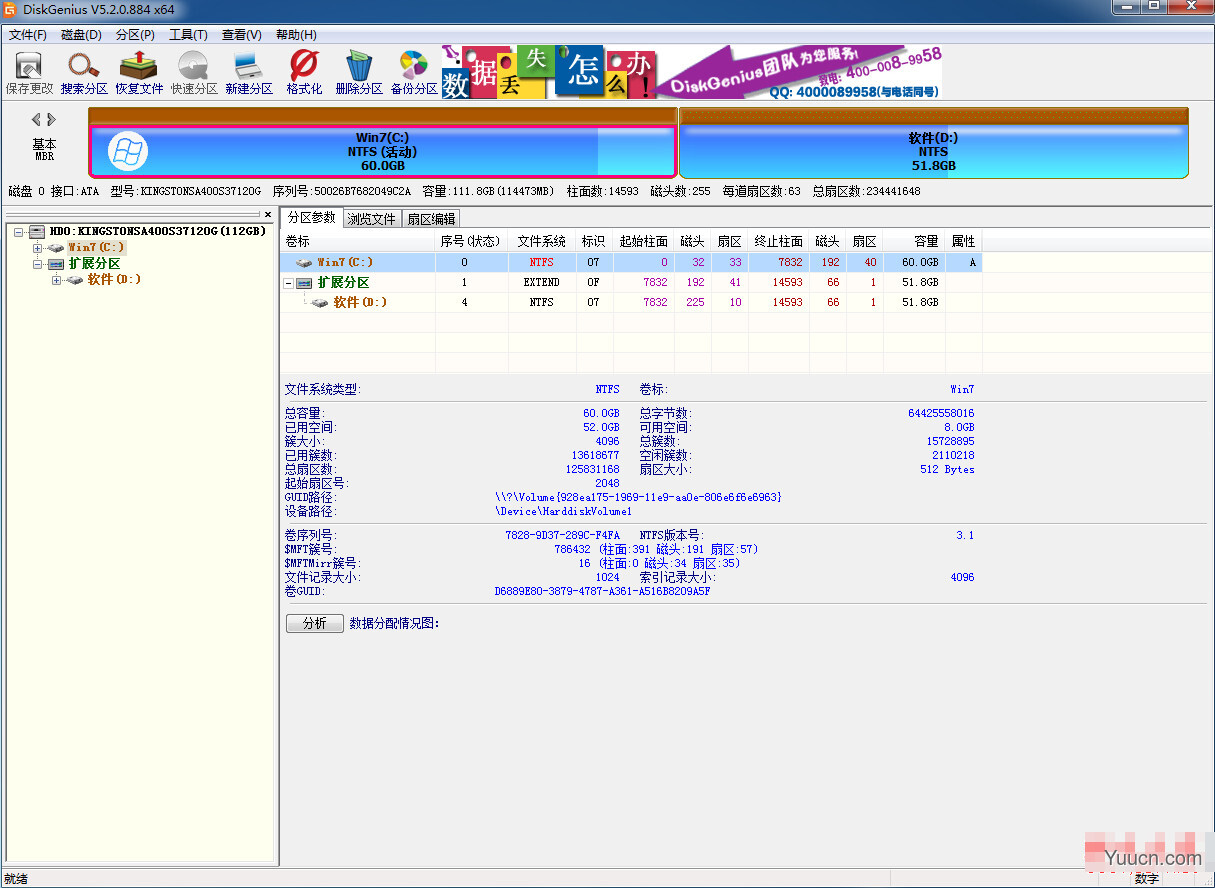Click the 分析 analyze button

[x=314, y=623]
